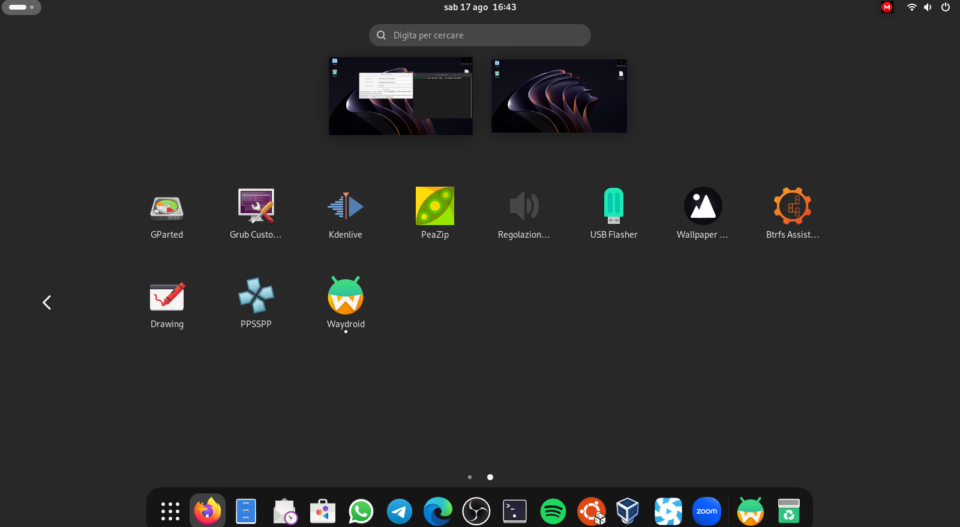Image resolution: width=960 pixels, height=527 pixels.
Task: Show all apps via dock grid button
Action: [170, 511]
